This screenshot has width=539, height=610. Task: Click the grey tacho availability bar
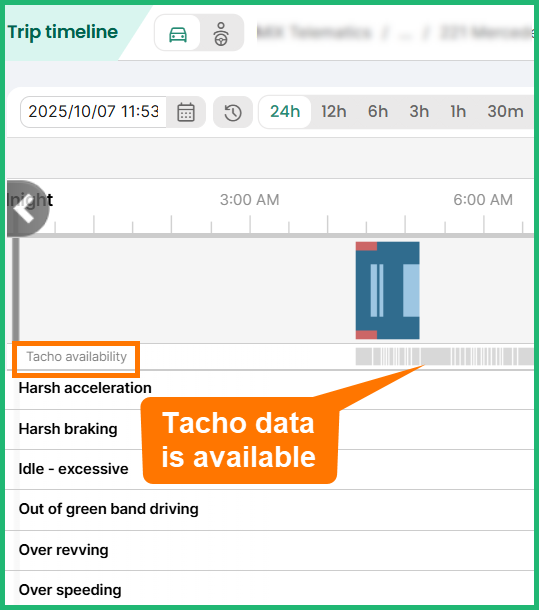[444, 357]
